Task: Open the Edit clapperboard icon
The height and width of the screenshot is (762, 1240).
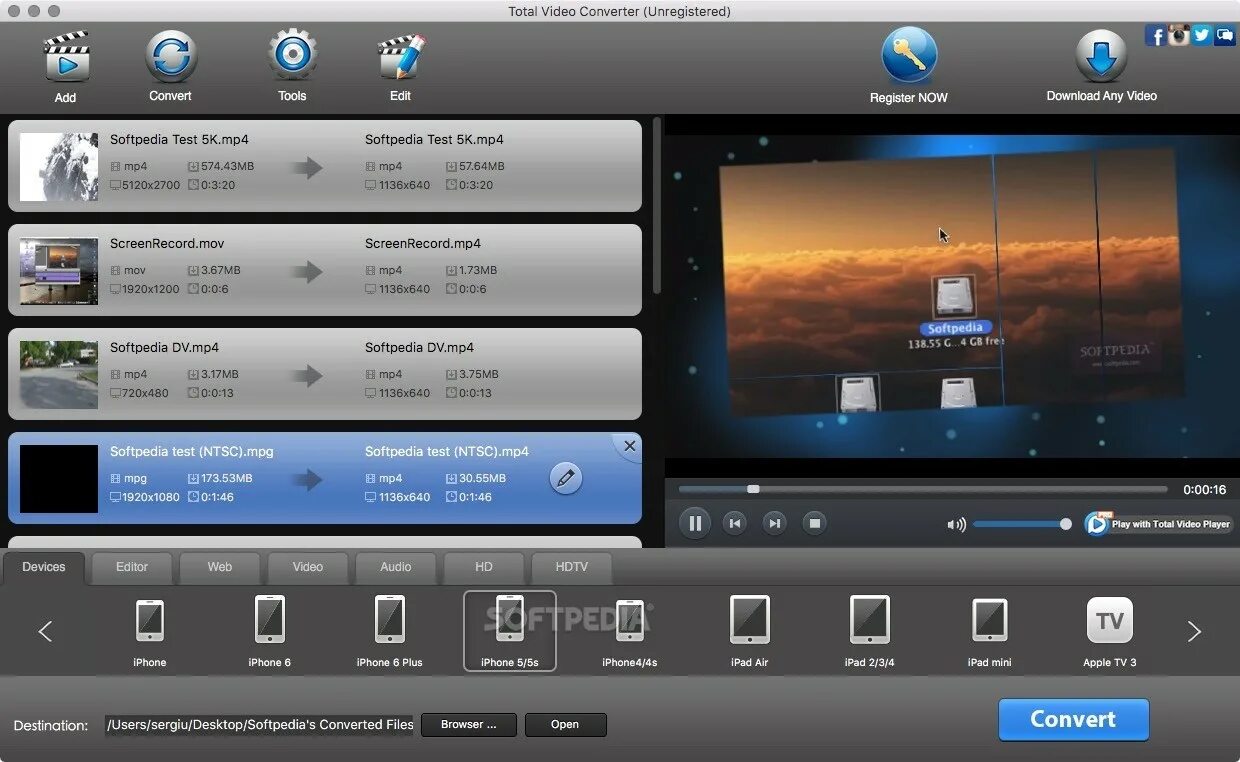Action: pyautogui.click(x=401, y=57)
